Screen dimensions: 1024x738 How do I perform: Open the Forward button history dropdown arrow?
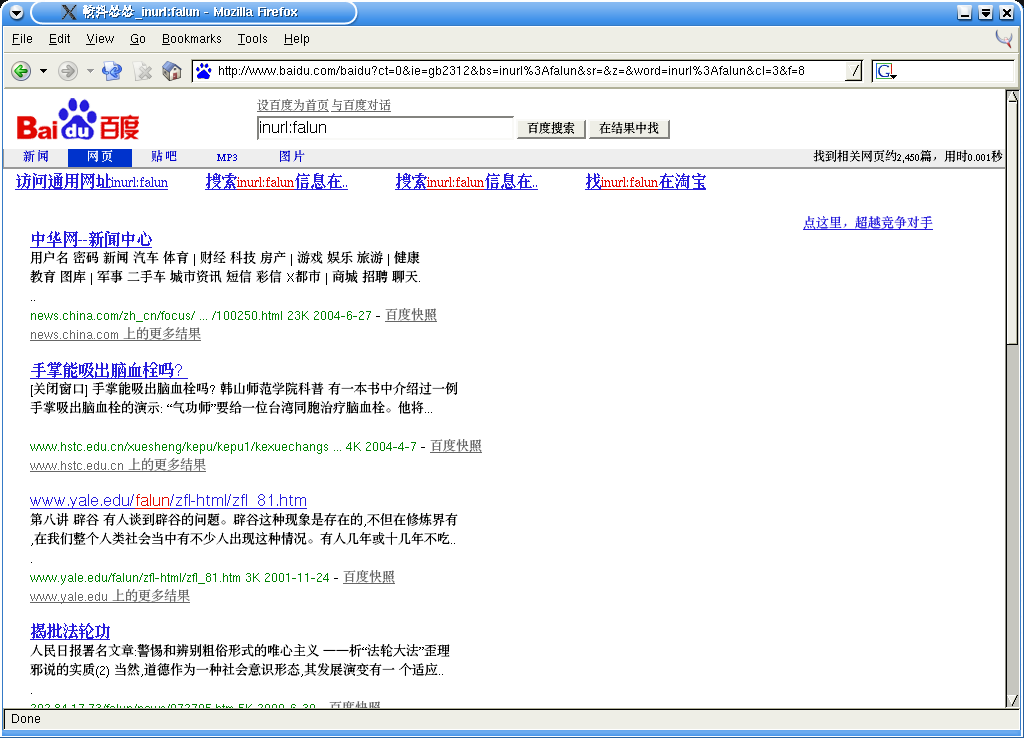pos(90,71)
